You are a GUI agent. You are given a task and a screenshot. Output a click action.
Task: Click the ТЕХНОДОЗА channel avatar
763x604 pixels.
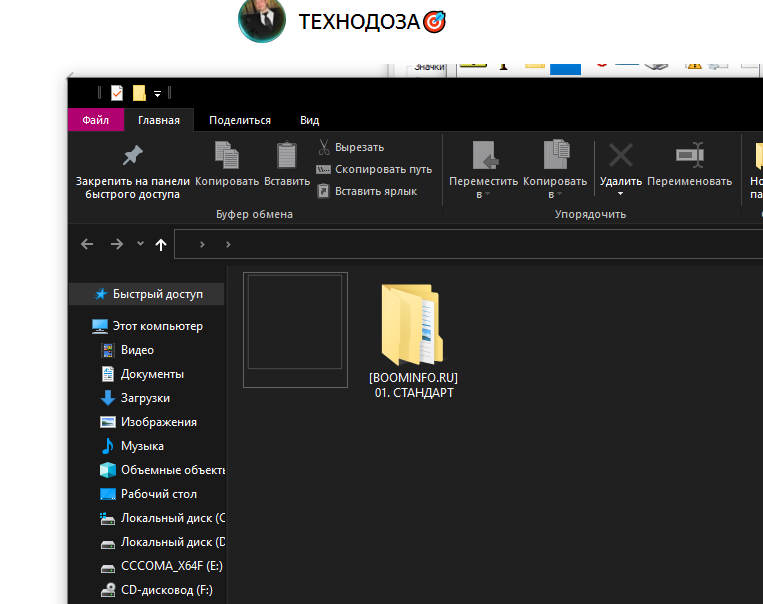tap(262, 19)
